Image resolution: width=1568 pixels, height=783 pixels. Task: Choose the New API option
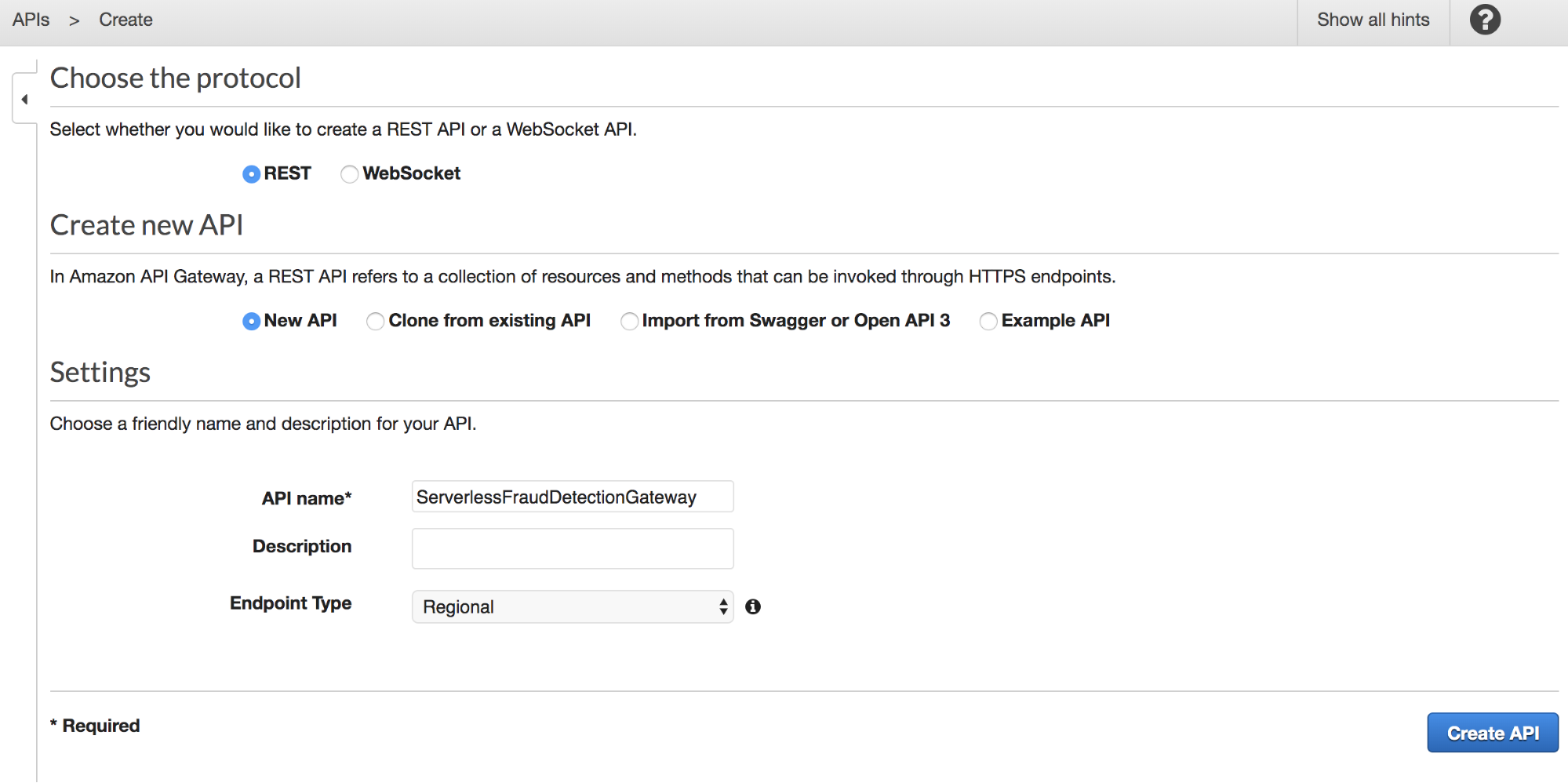pos(251,322)
